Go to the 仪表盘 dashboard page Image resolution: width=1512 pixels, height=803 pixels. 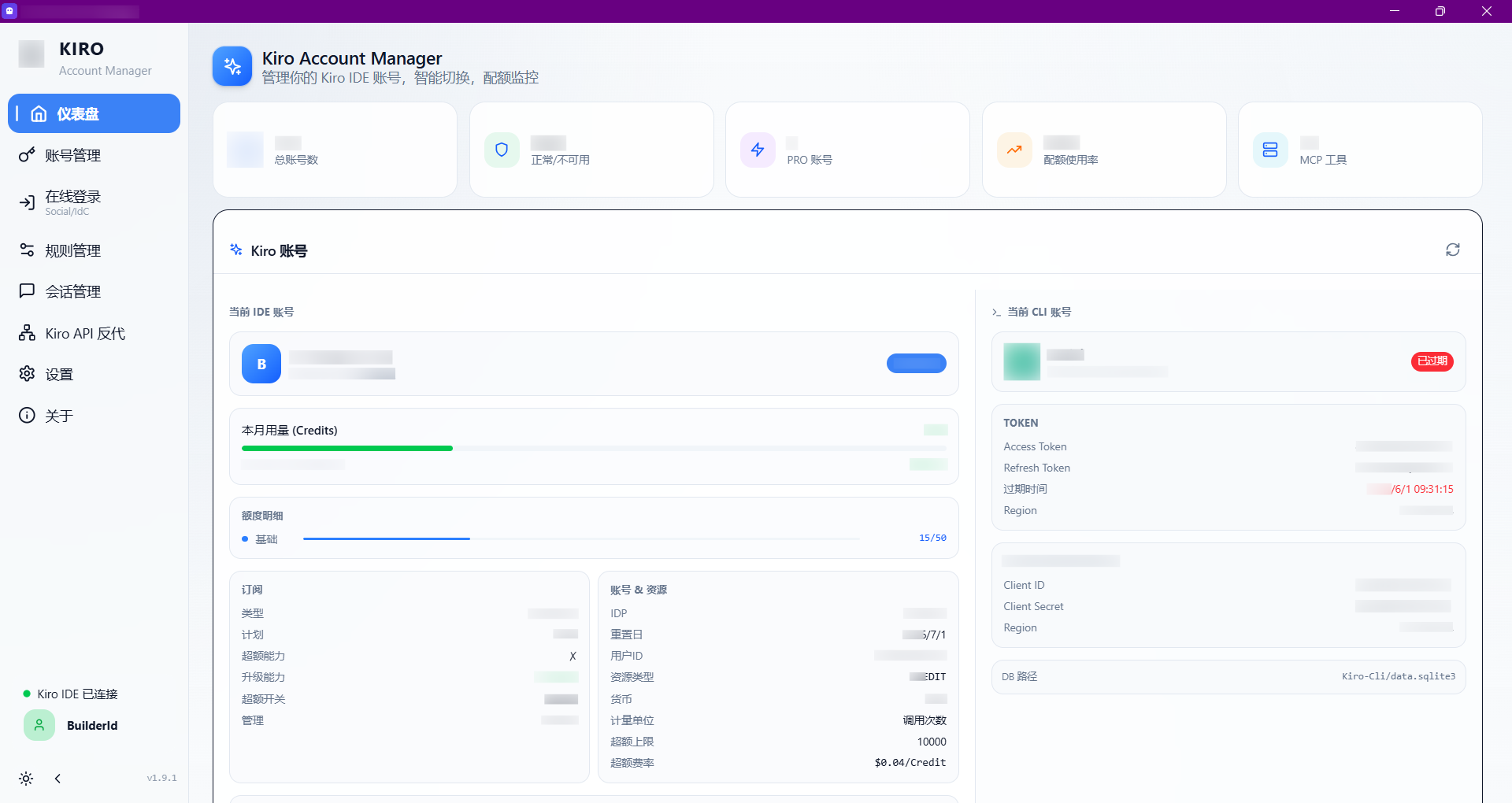(x=94, y=113)
